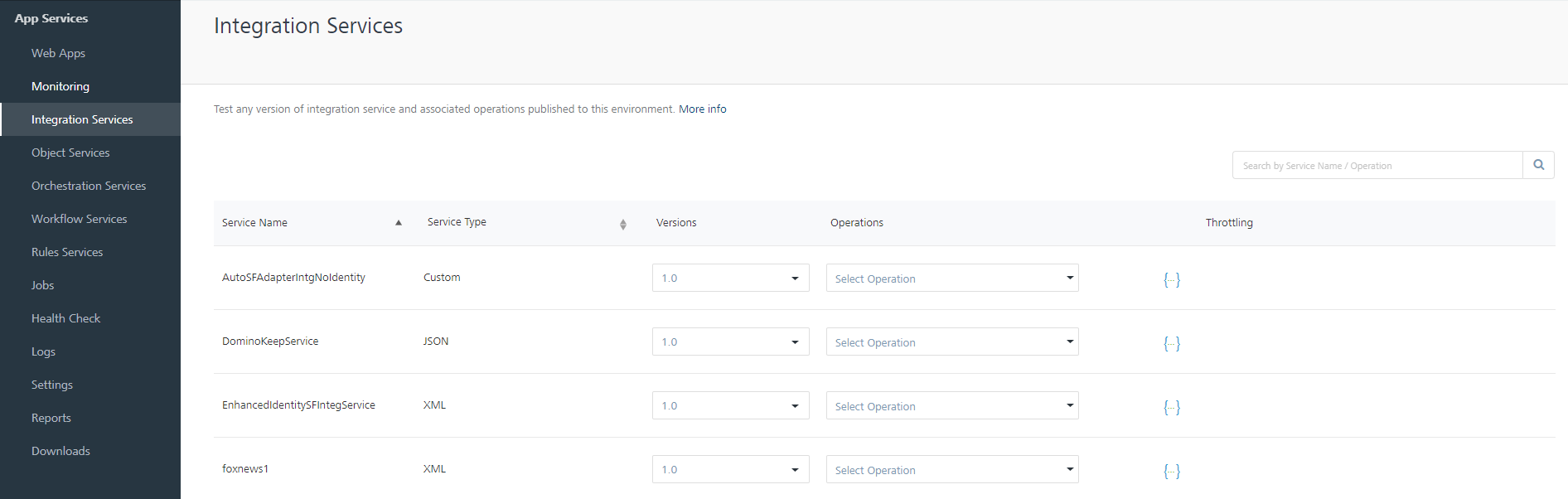Expand version dropdown for AutoSFAdapterIntgNoIdentity
Screen dimensions: 1568x499
730,279
